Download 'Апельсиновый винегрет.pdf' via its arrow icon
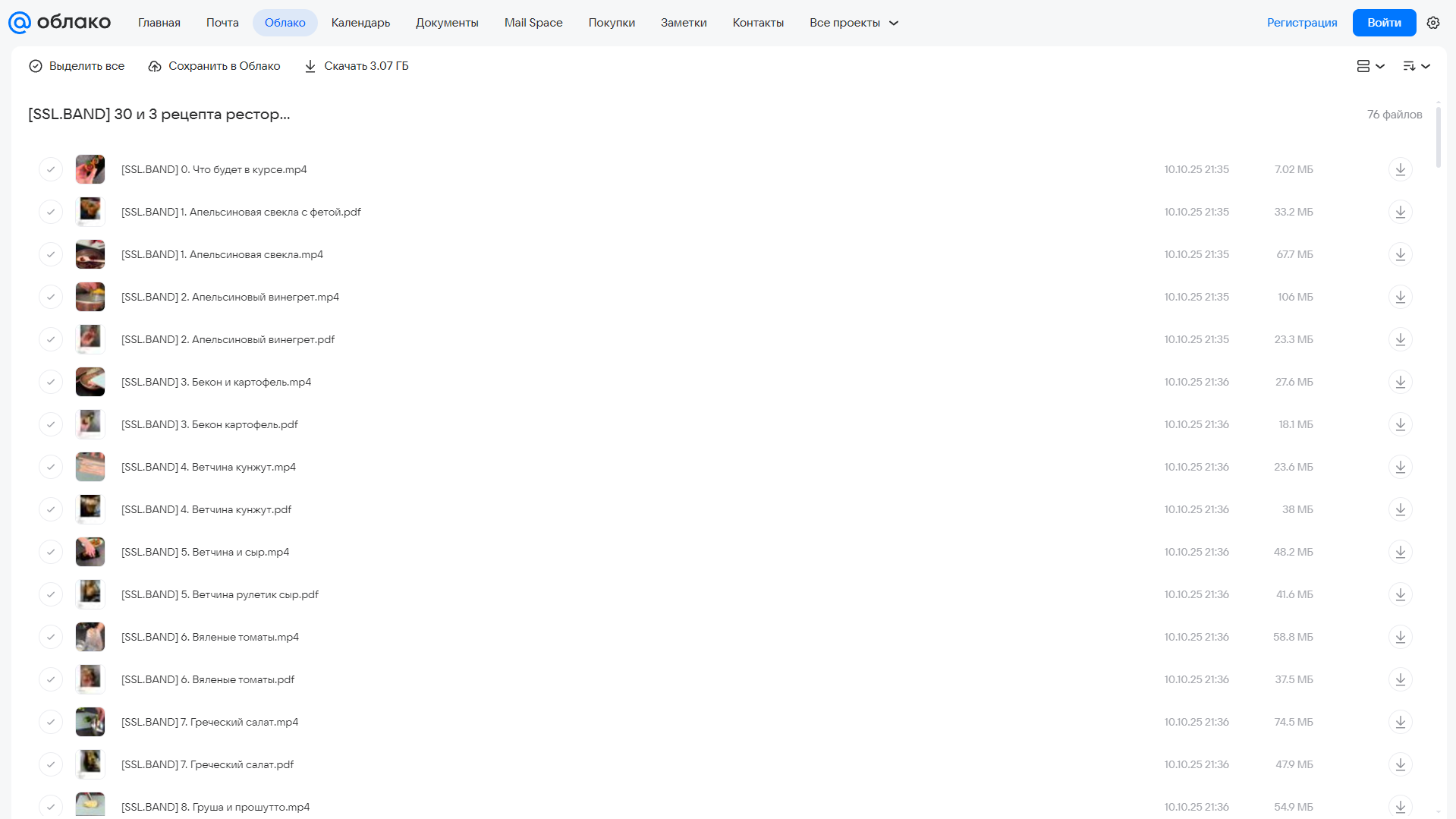Viewport: 1456px width, 819px height. (x=1400, y=339)
